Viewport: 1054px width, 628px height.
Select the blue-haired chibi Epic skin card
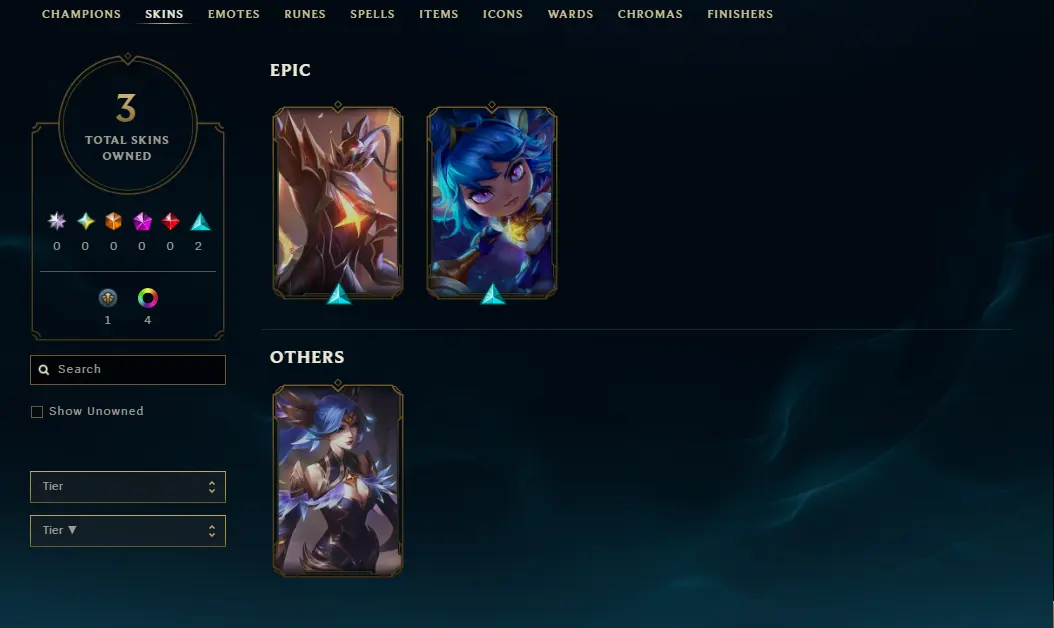click(x=492, y=202)
